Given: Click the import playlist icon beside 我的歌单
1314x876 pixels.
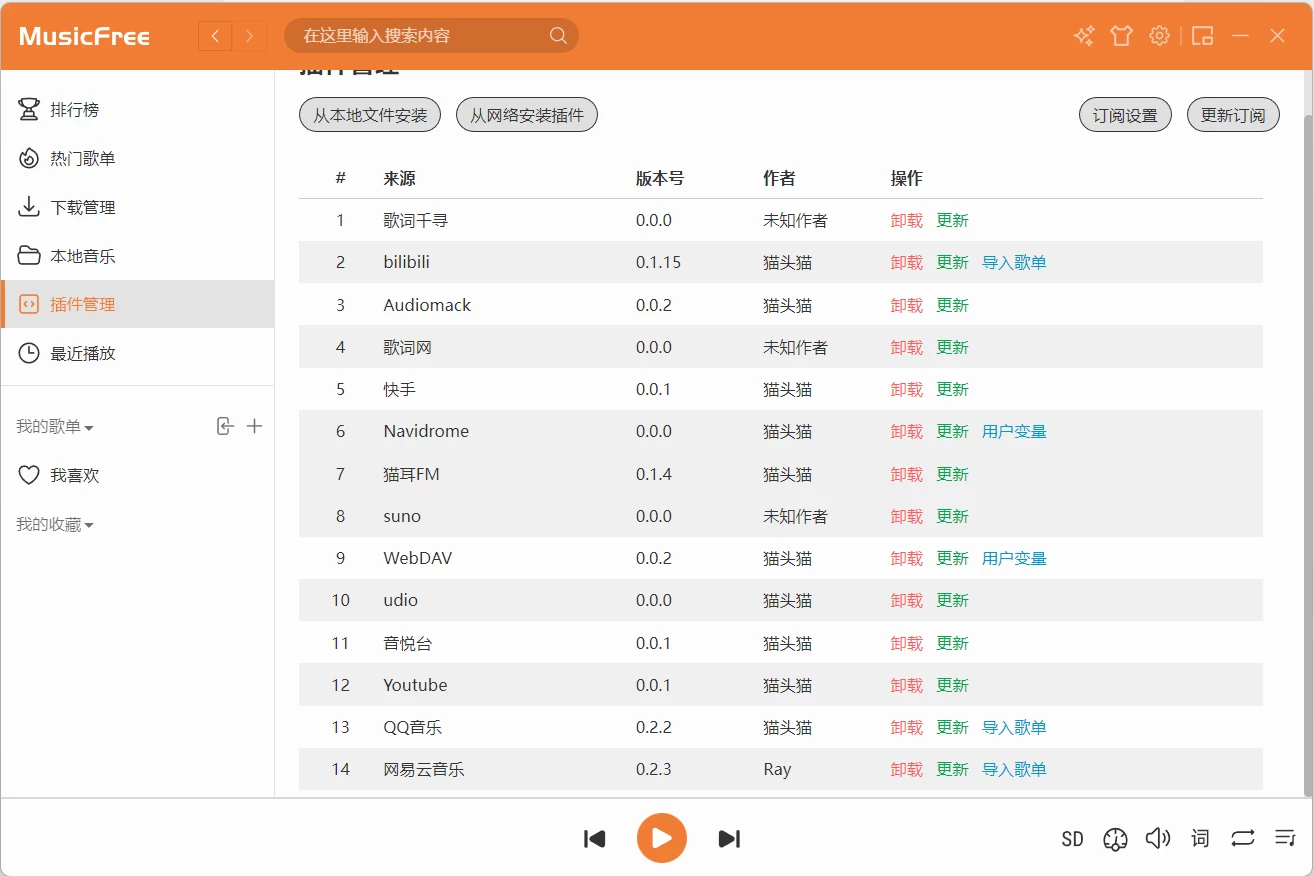Looking at the screenshot, I should click(x=225, y=426).
